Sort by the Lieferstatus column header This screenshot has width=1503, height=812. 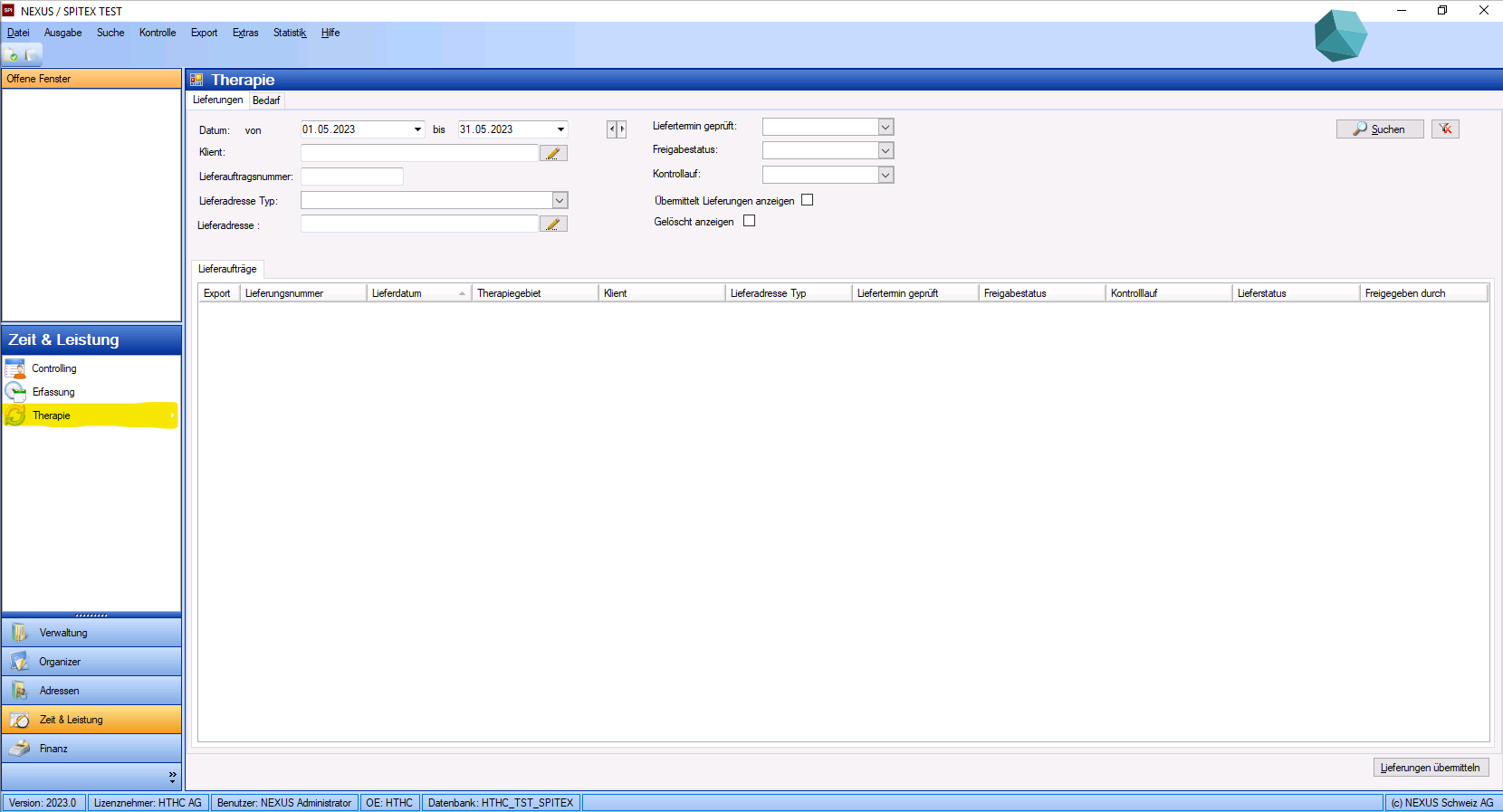coord(1296,293)
